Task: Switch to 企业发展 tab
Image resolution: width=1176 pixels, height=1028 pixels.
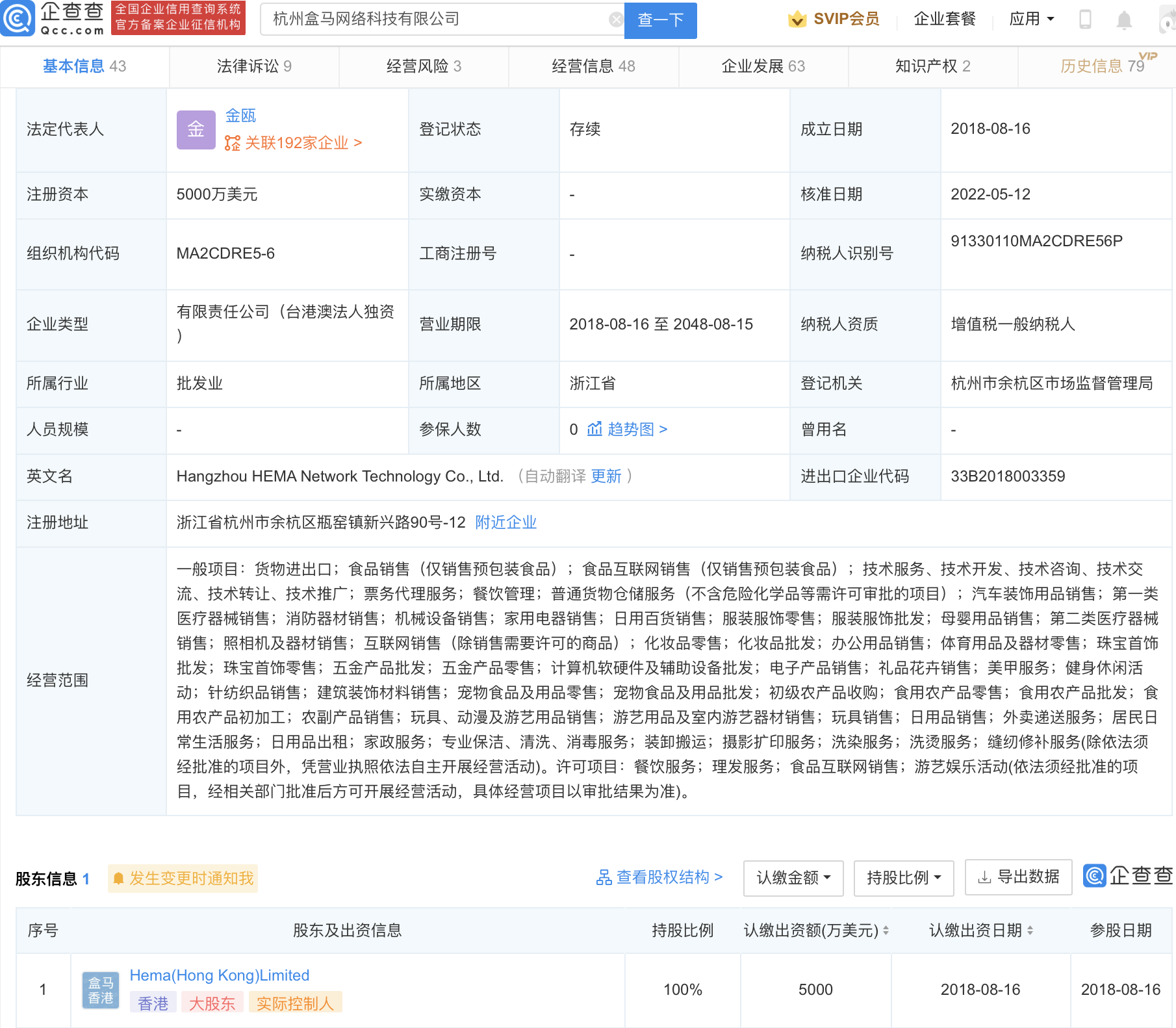Action: [x=763, y=66]
